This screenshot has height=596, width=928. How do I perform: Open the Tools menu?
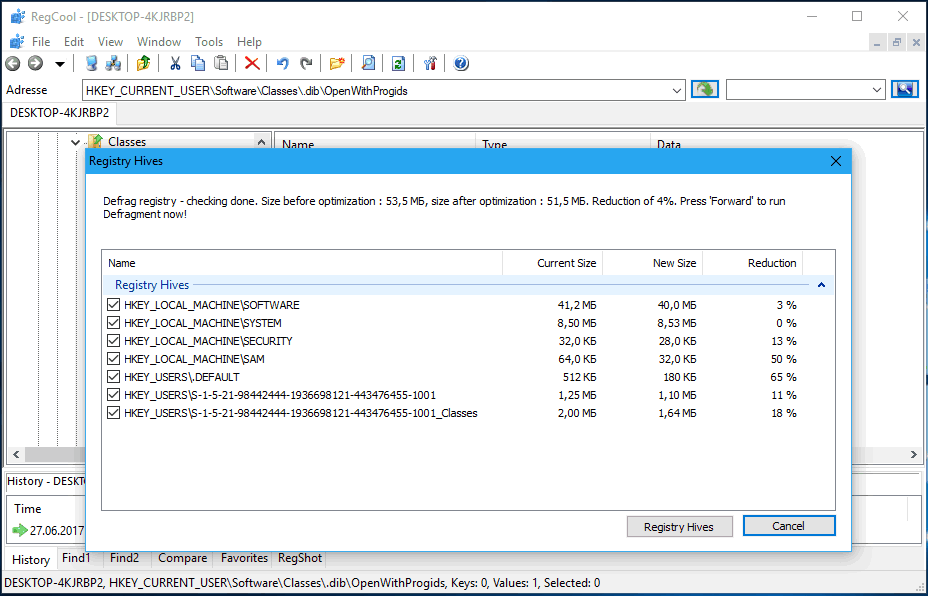click(209, 41)
